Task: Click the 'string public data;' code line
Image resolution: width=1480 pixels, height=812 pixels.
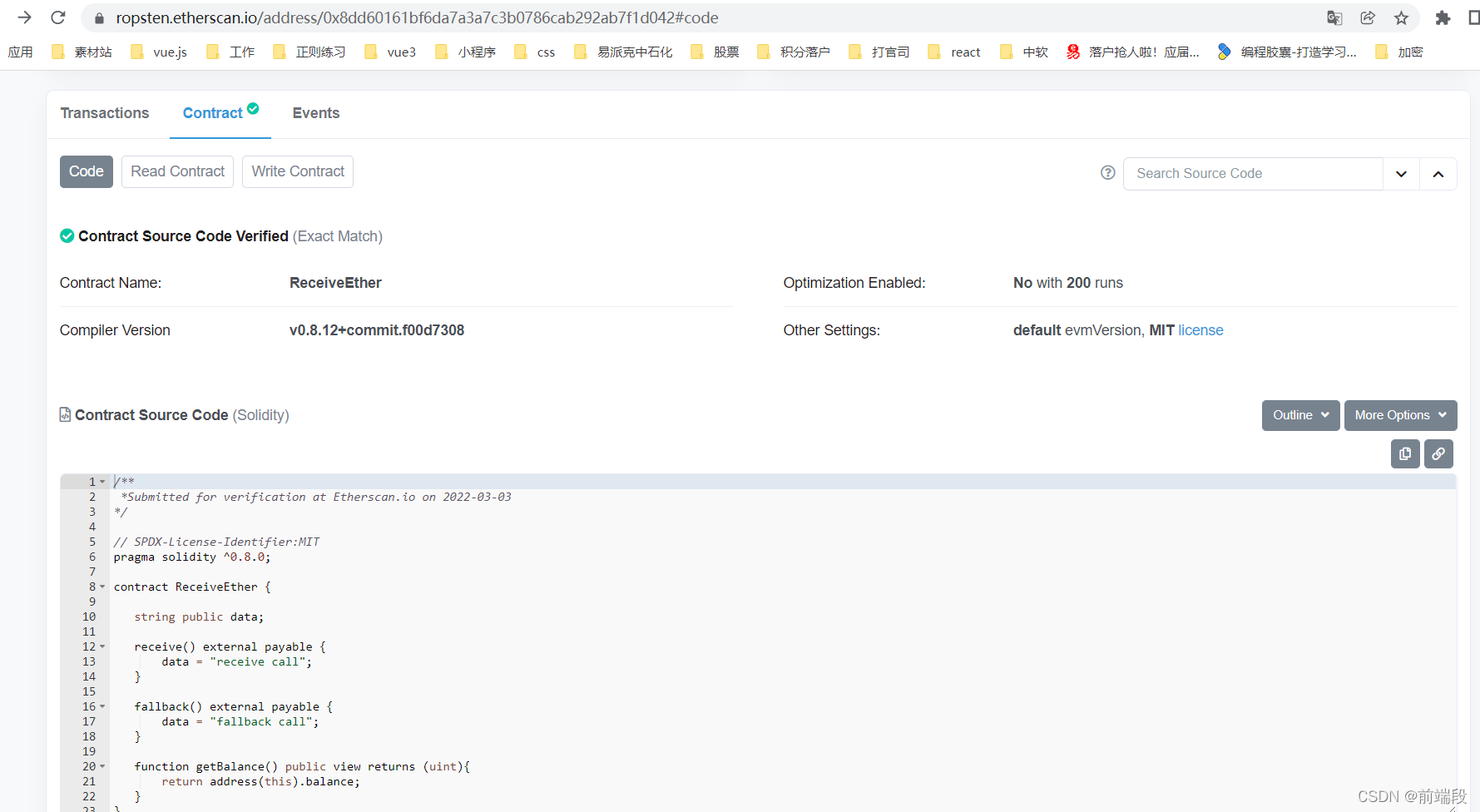Action: tap(199, 616)
